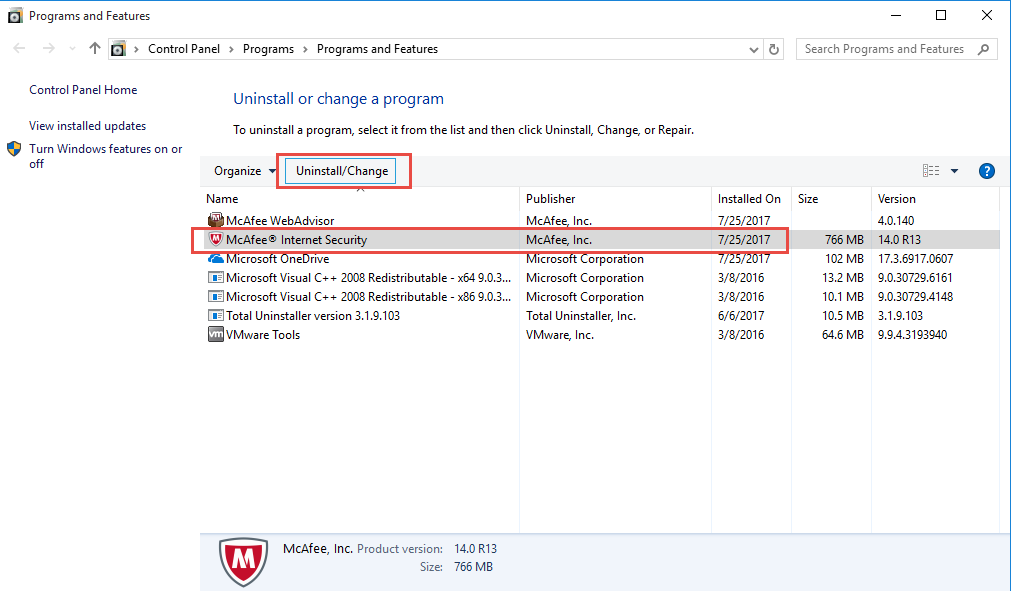Click the Visual C++ 2008 x64 icon
The height and width of the screenshot is (591, 1011).
tap(215, 278)
